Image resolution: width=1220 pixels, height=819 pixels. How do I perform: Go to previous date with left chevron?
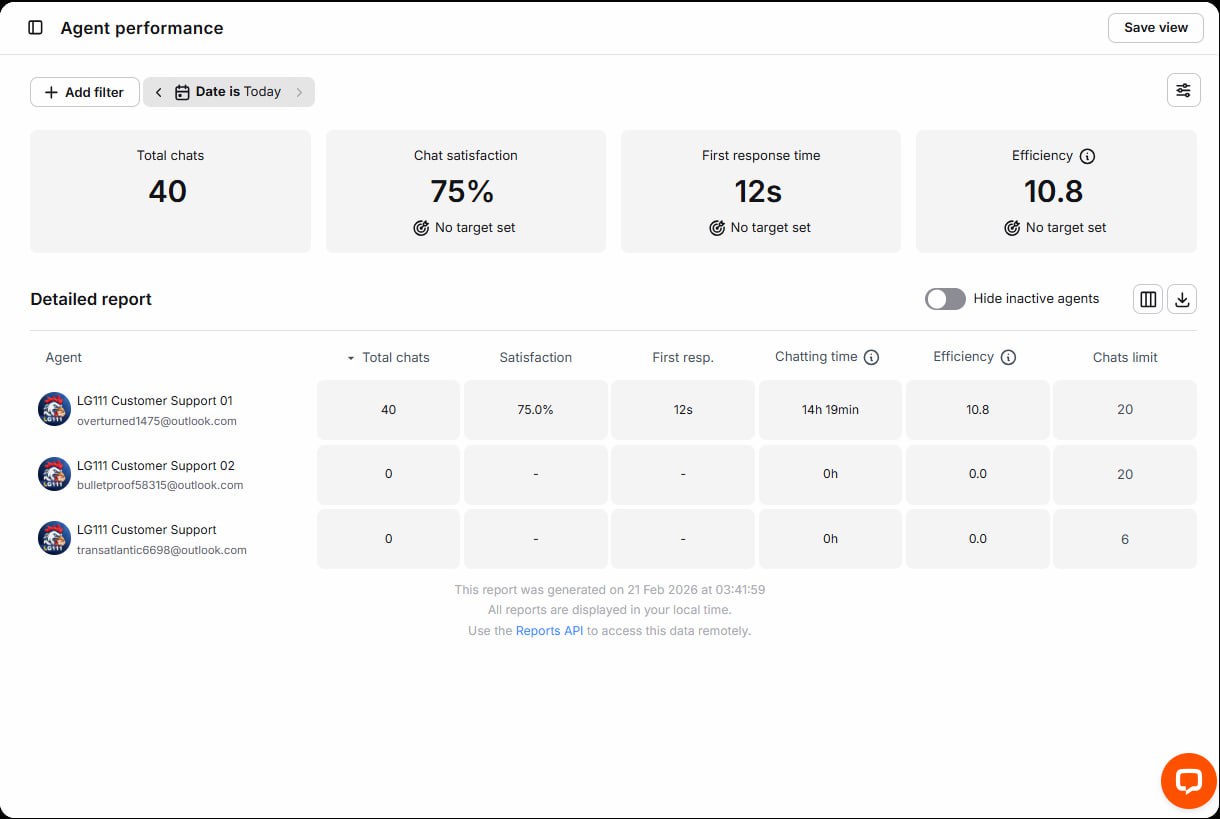coord(158,92)
